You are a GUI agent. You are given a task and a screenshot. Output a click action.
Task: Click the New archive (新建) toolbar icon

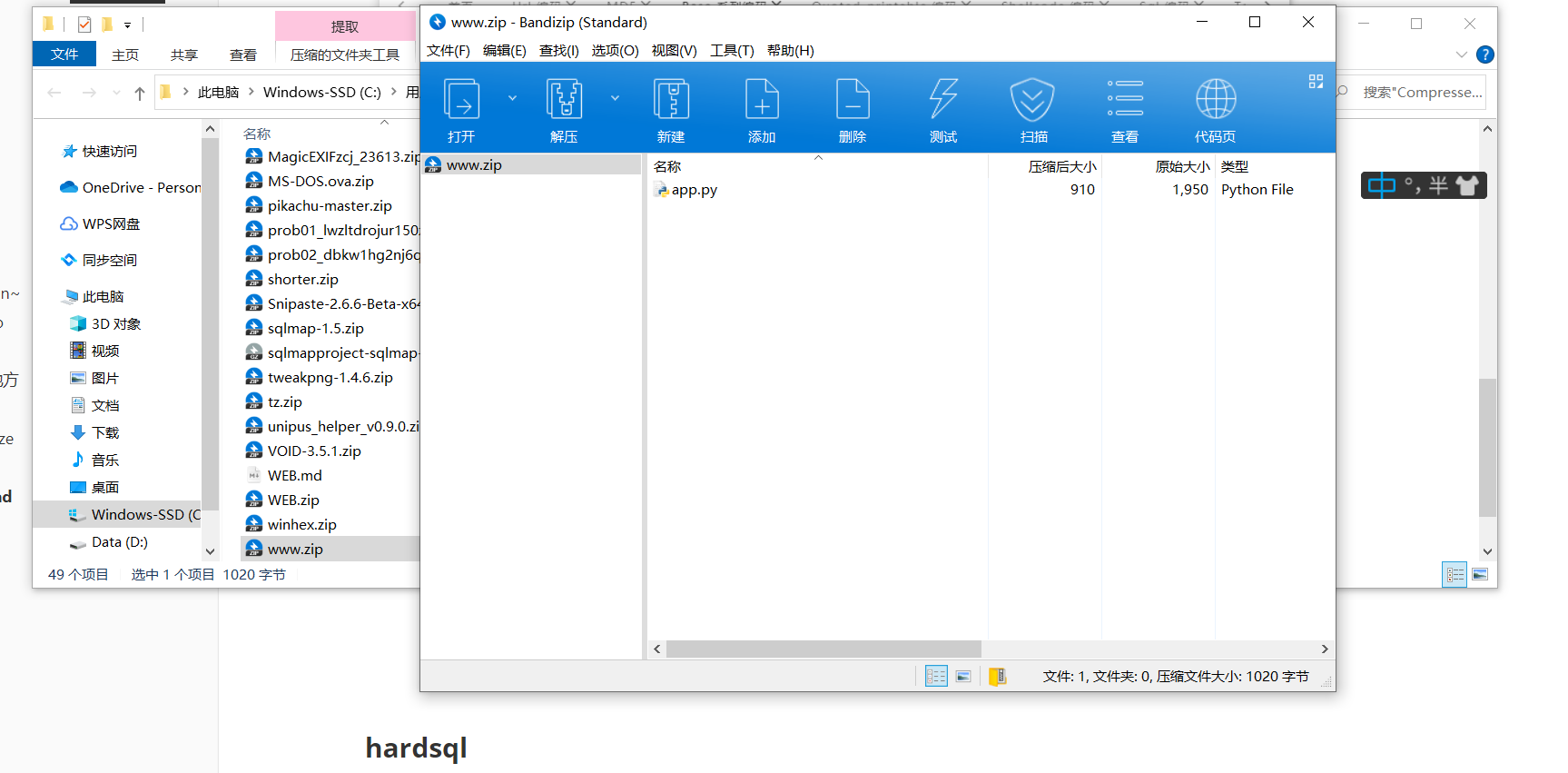tap(671, 109)
